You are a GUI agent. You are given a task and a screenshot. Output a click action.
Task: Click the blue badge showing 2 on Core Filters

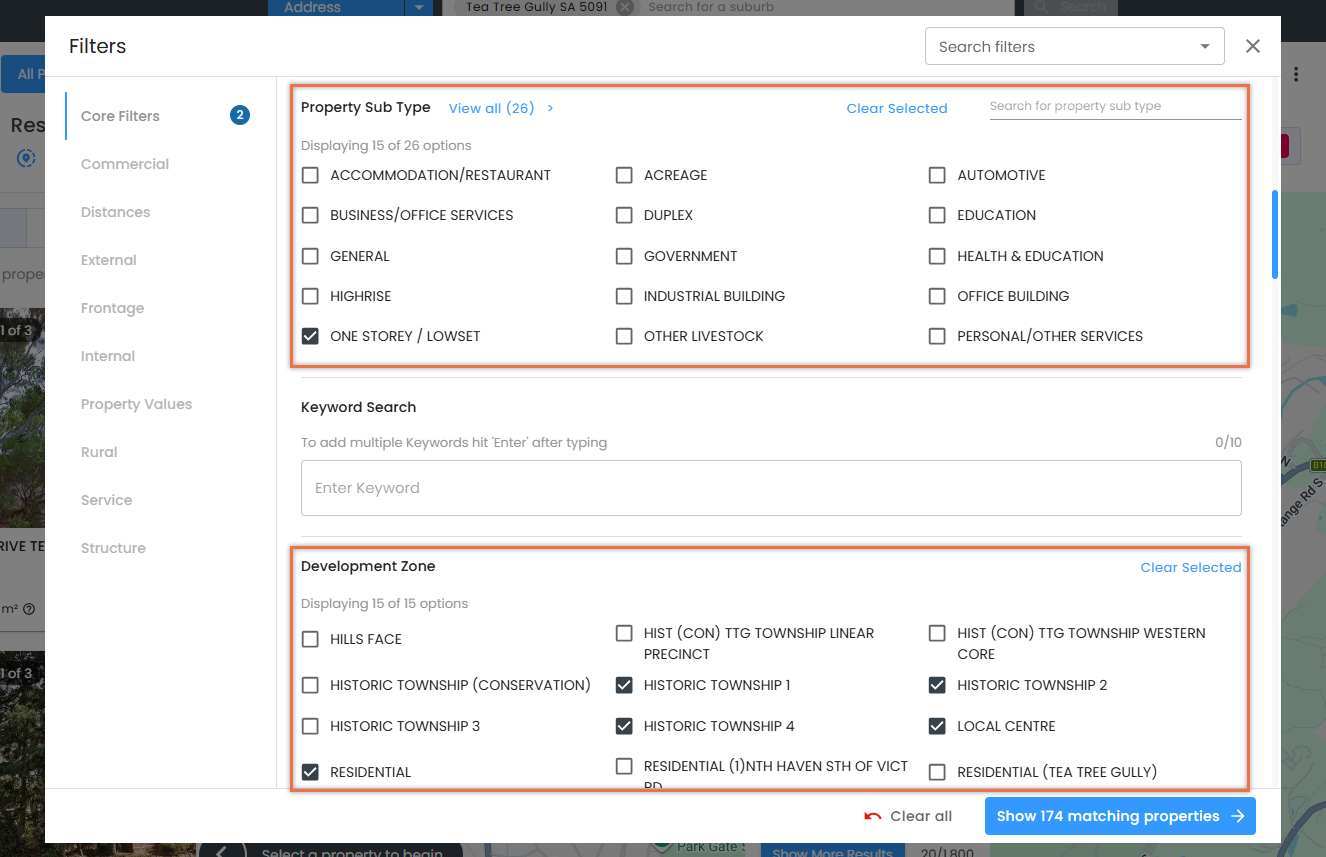[240, 115]
